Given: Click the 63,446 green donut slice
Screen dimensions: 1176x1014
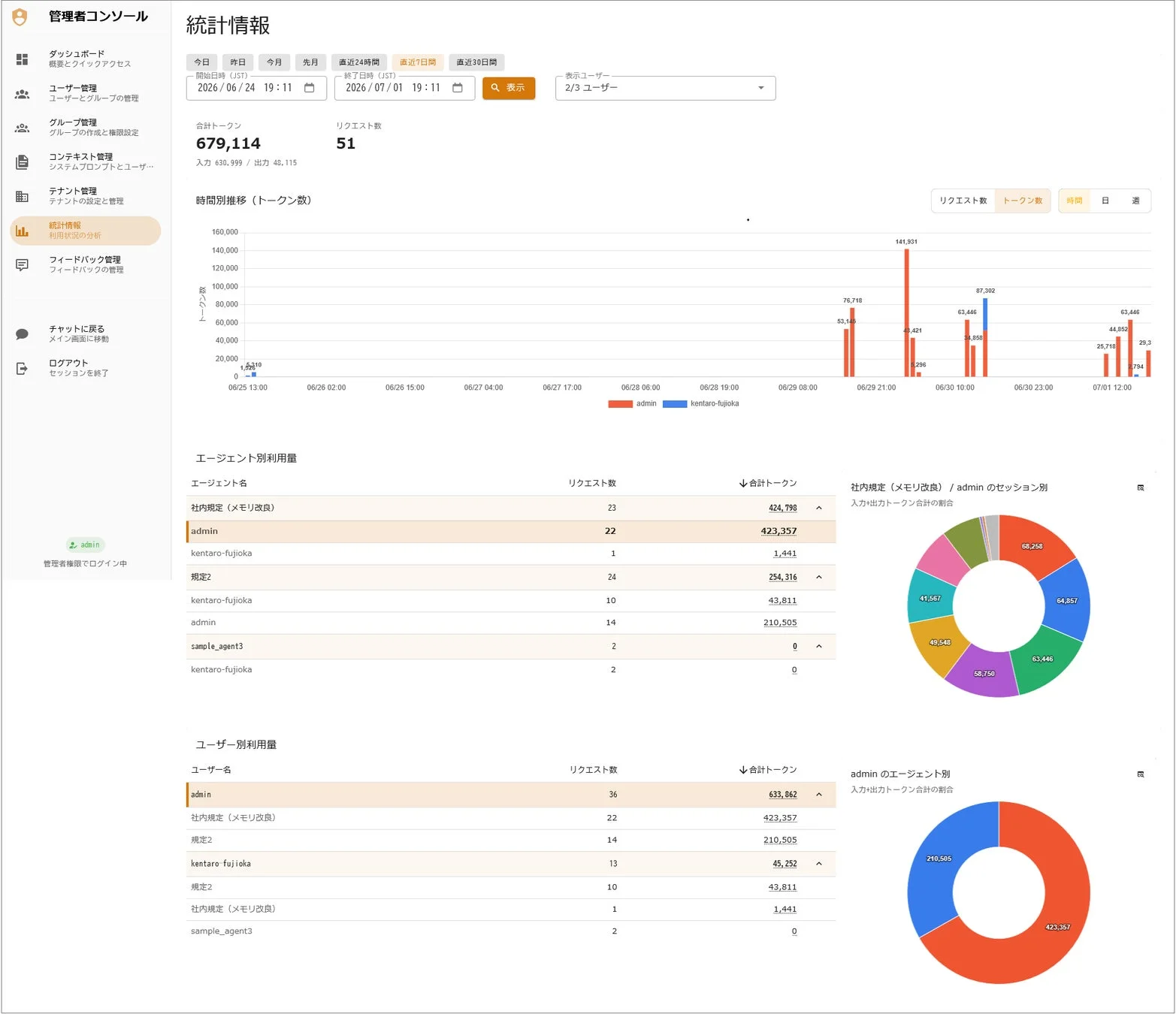Looking at the screenshot, I should point(1042,659).
